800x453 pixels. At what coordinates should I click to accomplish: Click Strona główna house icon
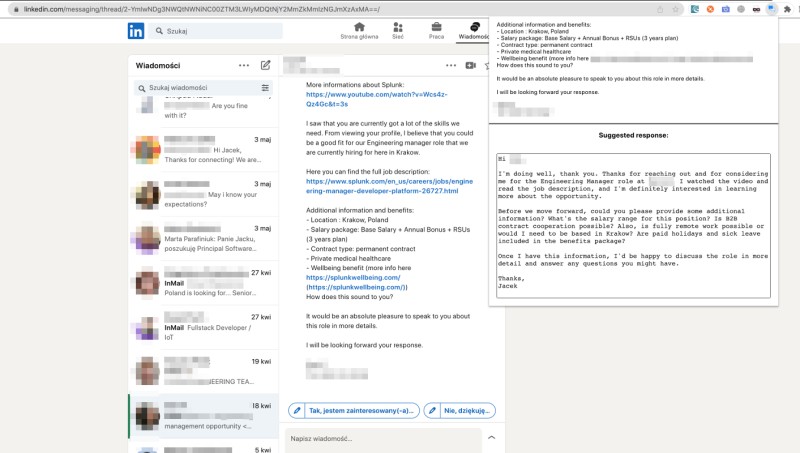pos(359,27)
